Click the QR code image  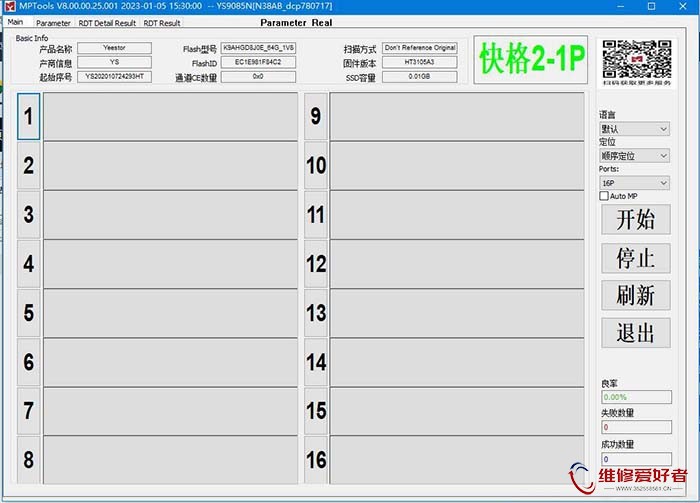(634, 64)
